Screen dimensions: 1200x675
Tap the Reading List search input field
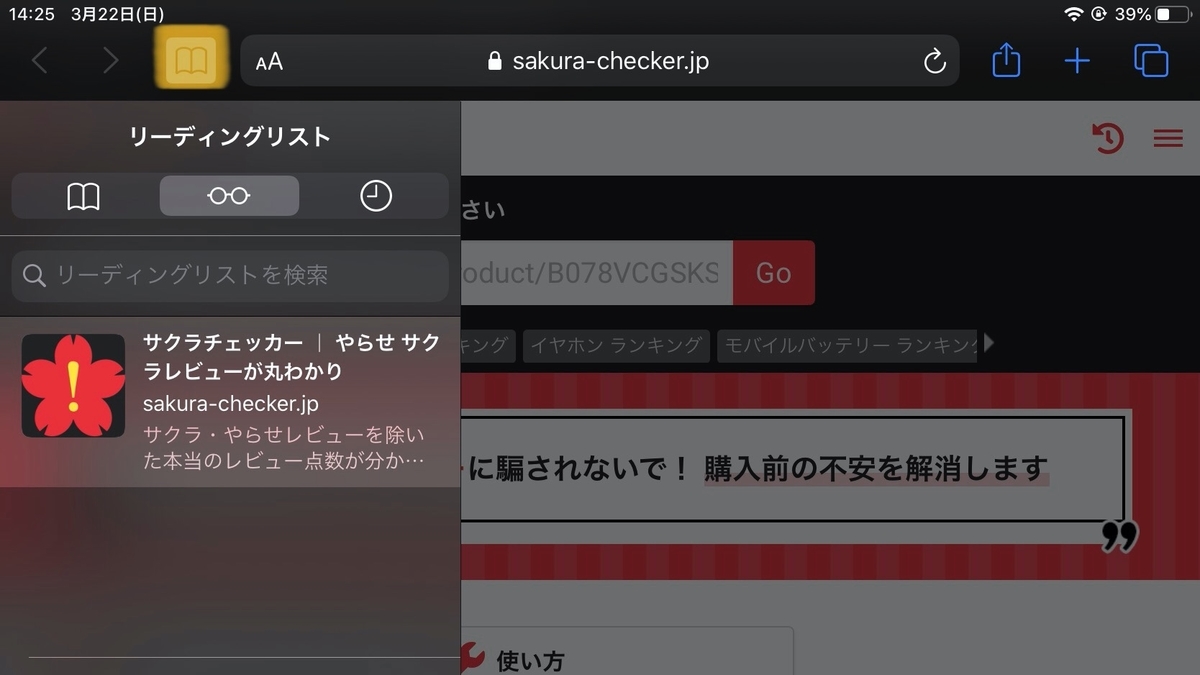230,276
